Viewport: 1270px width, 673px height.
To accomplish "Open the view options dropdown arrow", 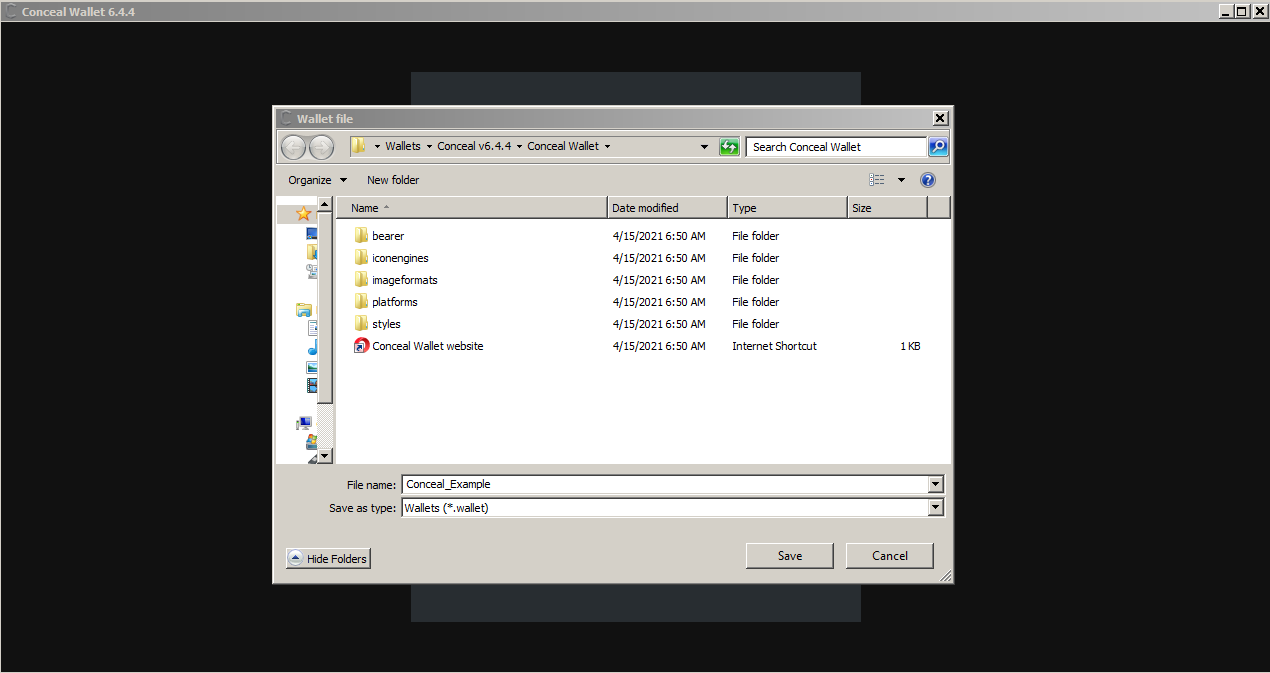I will click(x=901, y=180).
